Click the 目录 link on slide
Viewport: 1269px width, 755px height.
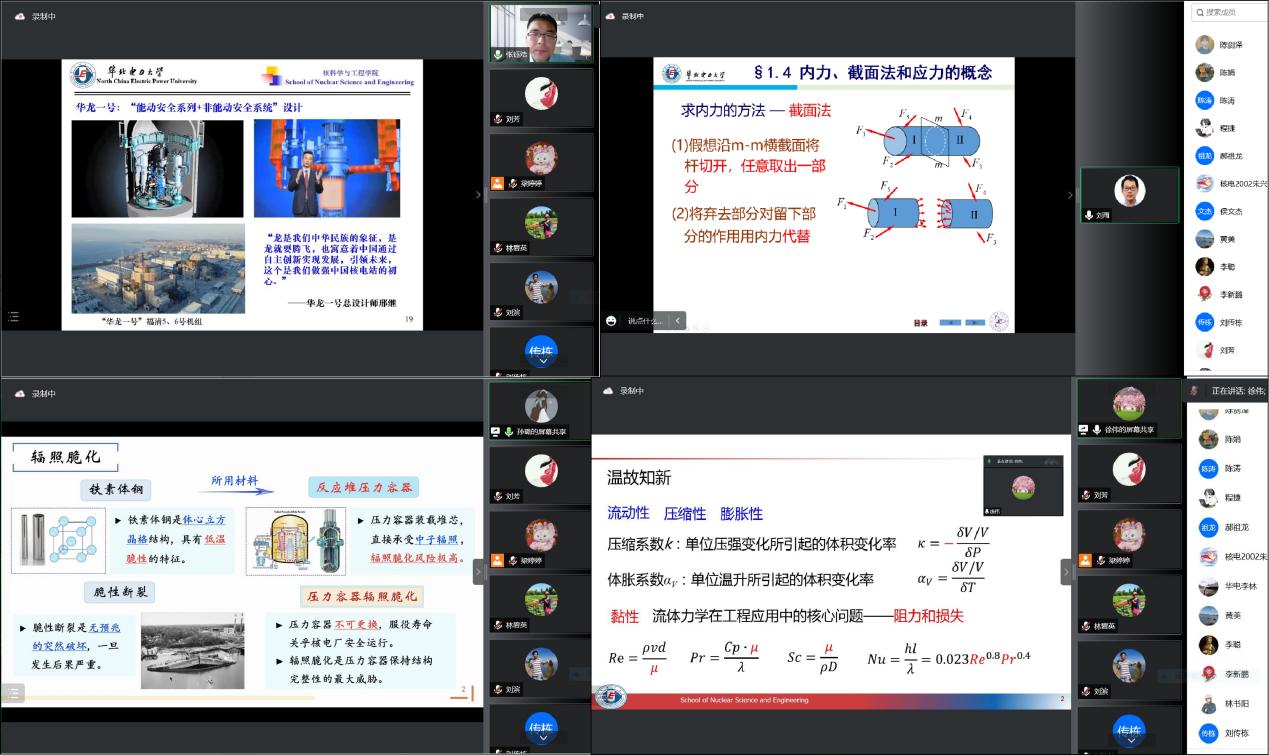(x=920, y=322)
